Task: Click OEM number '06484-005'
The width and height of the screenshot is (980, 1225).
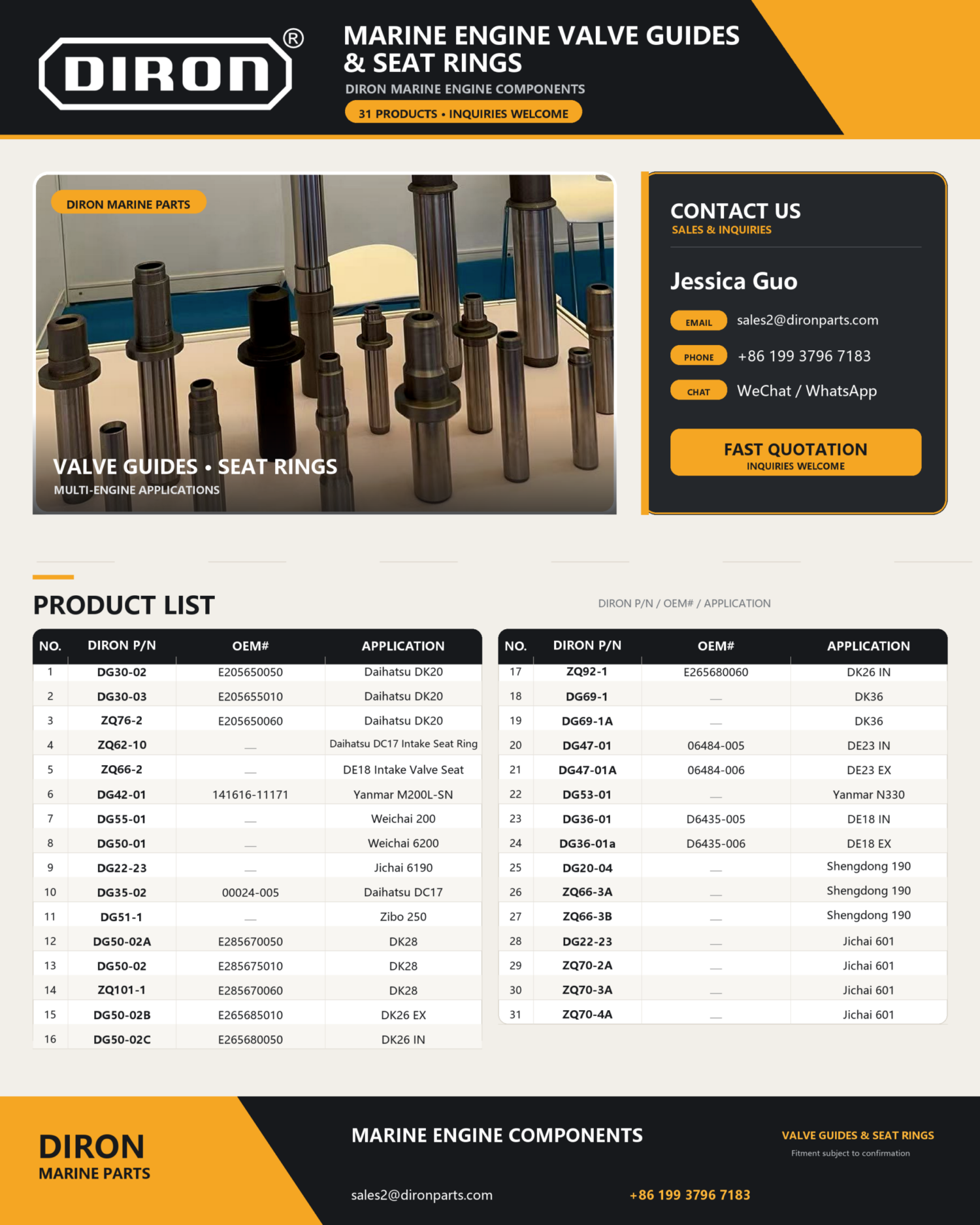Action: pos(715,745)
